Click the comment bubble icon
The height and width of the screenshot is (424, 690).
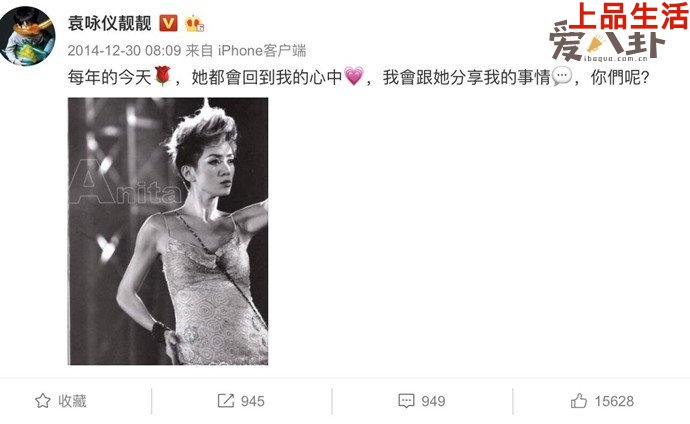click(x=406, y=401)
